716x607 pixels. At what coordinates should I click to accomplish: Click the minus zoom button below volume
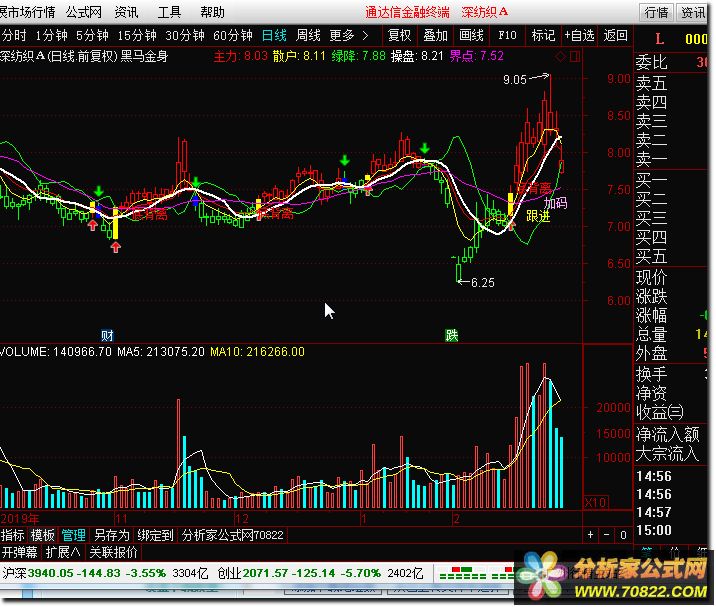pos(607,535)
